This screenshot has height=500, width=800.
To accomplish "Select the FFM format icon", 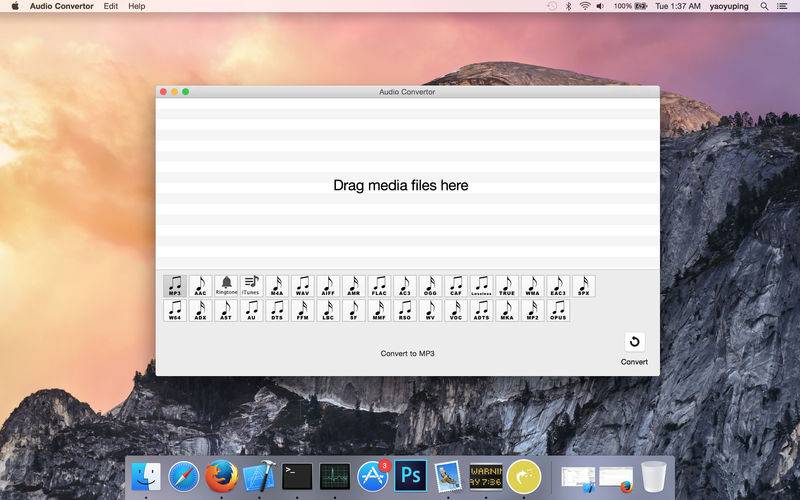I will pyautogui.click(x=303, y=310).
